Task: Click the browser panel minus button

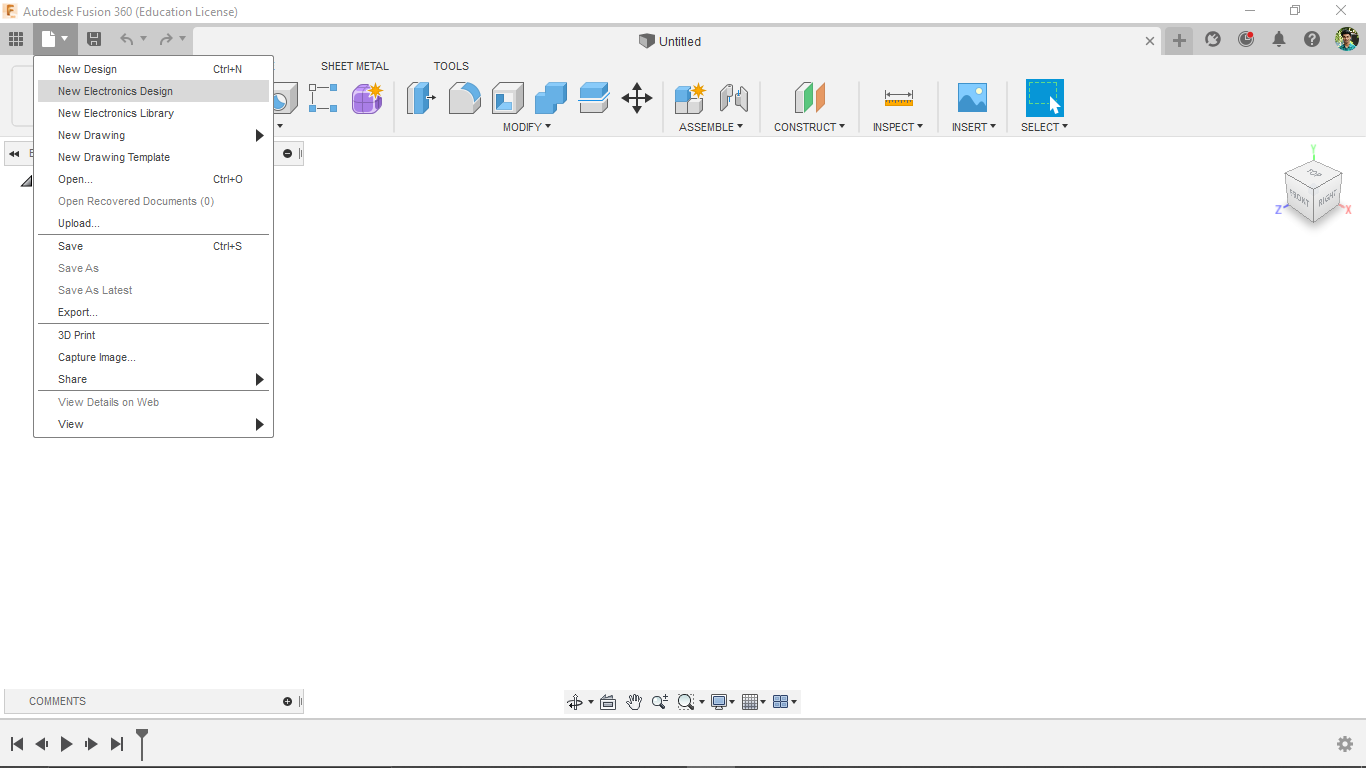Action: pos(288,154)
